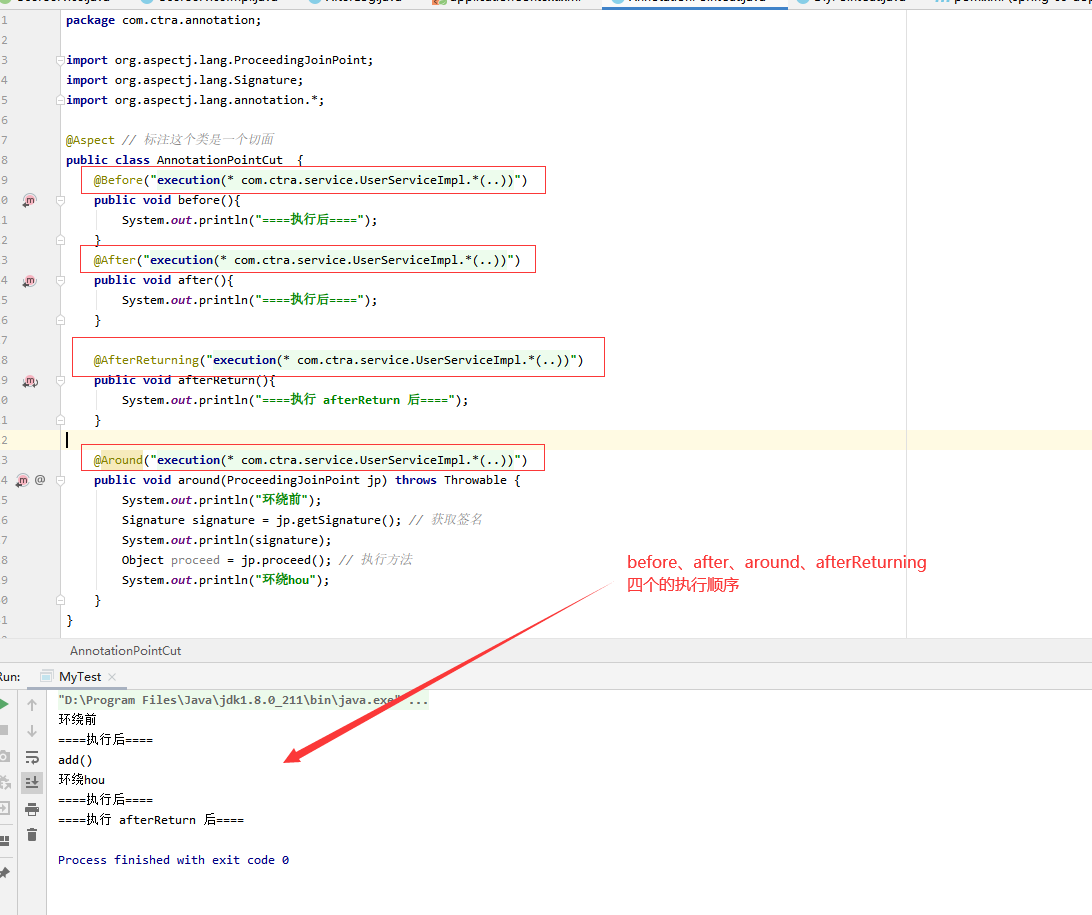Viewport: 1092px width, 915px height.
Task: Click the @After annotation
Action: coord(115,260)
